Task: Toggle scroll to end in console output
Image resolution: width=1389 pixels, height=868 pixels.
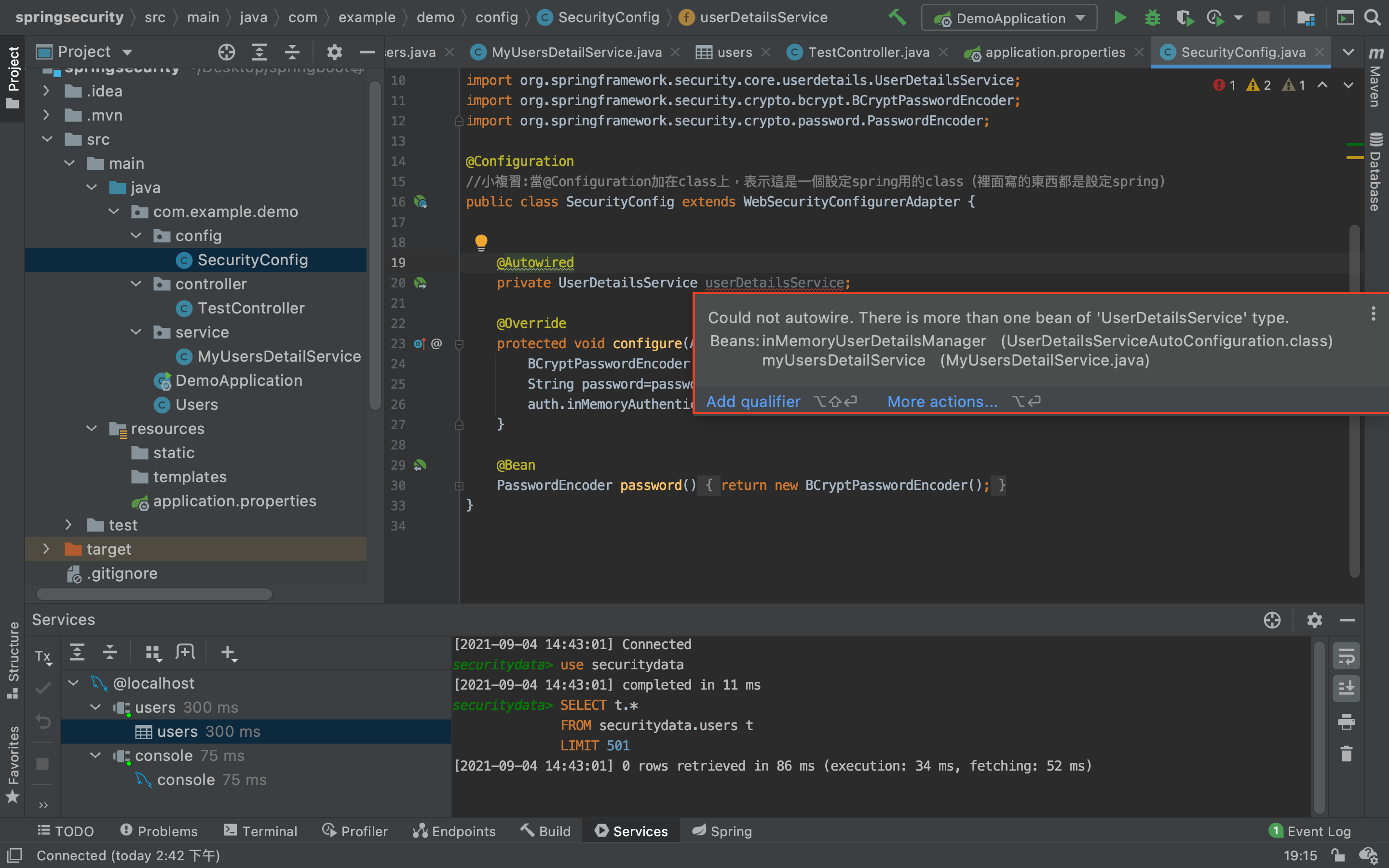Action: pos(1346,688)
